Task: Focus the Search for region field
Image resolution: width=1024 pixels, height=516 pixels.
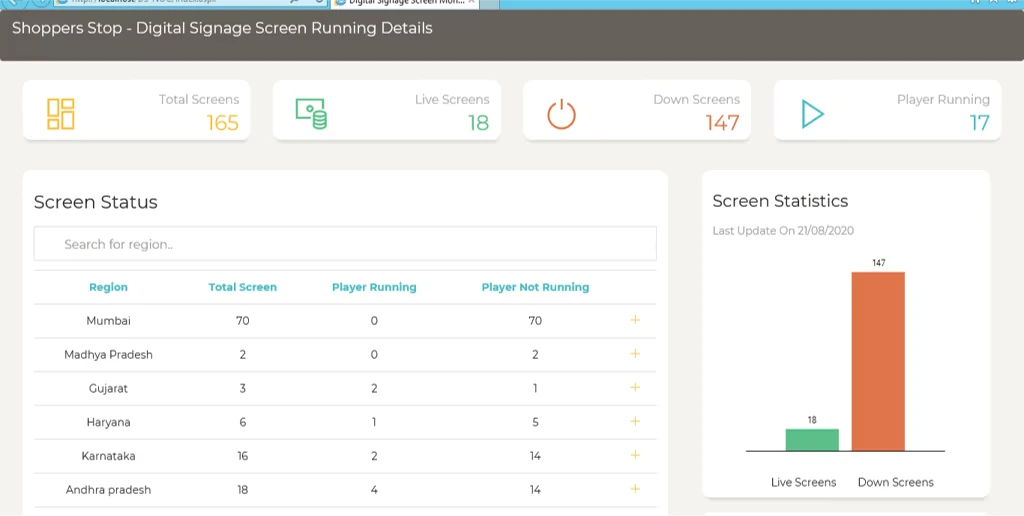Action: pyautogui.click(x=345, y=244)
